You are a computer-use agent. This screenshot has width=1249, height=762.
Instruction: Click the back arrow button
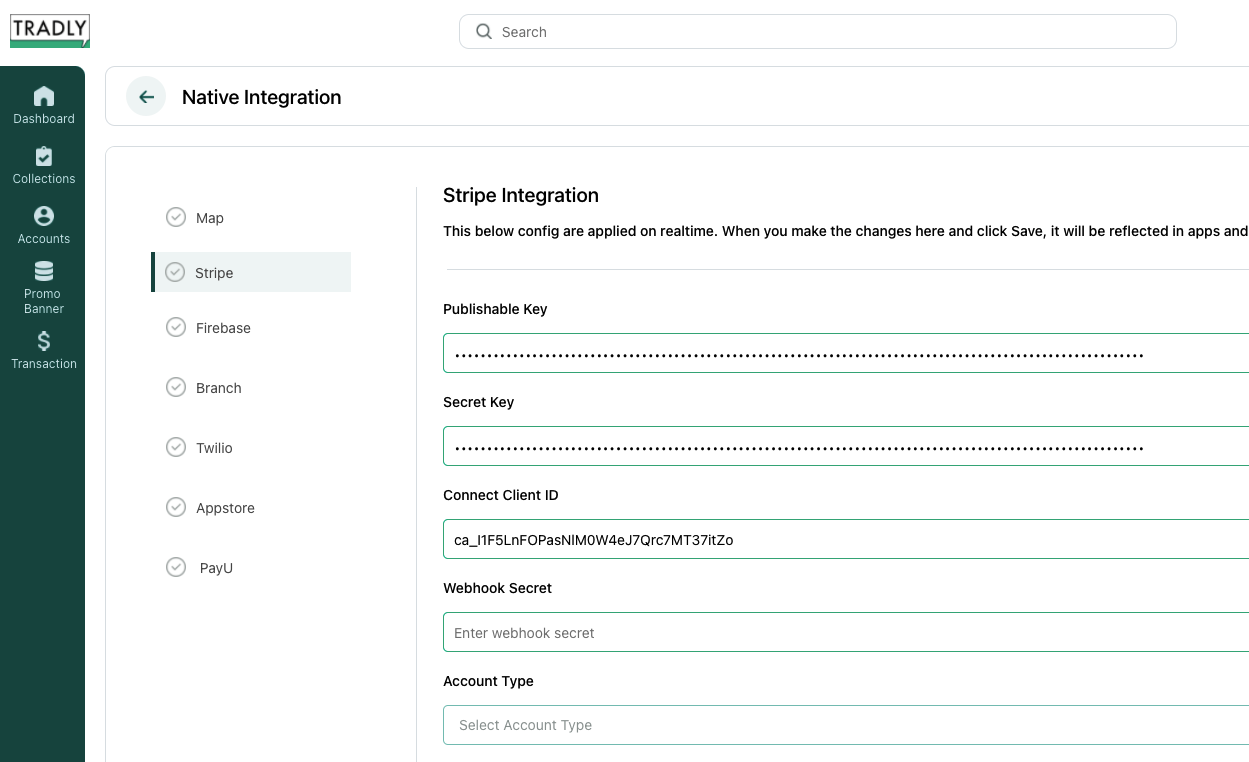point(146,97)
